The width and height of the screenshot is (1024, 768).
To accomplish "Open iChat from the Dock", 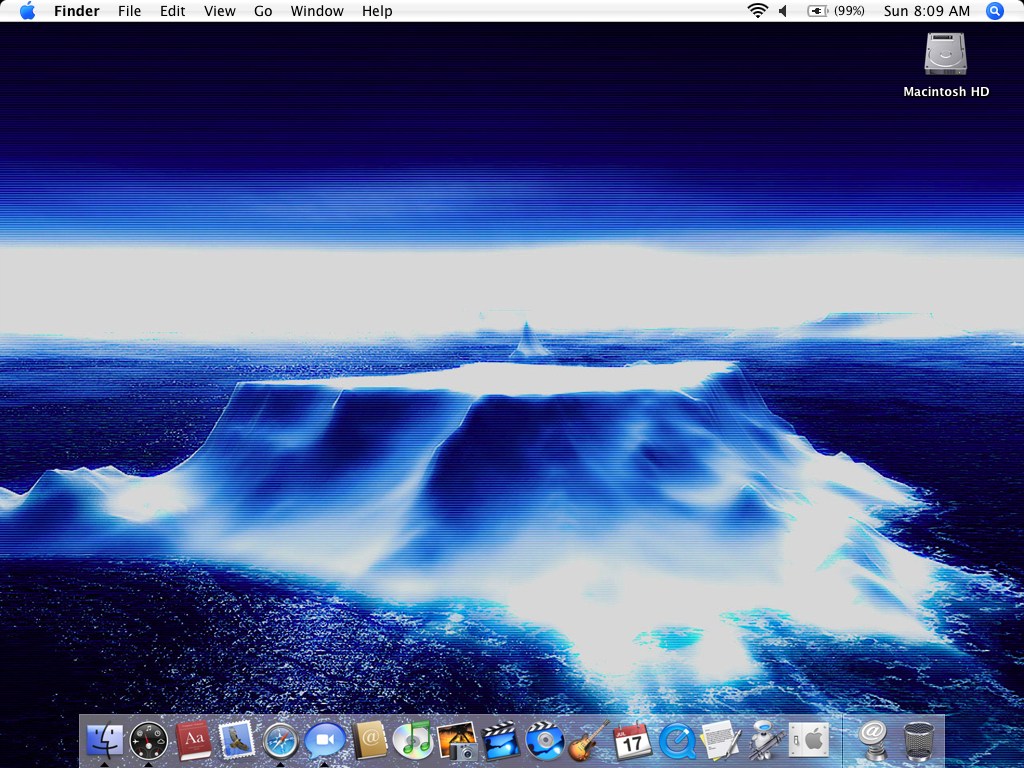I will click(325, 741).
